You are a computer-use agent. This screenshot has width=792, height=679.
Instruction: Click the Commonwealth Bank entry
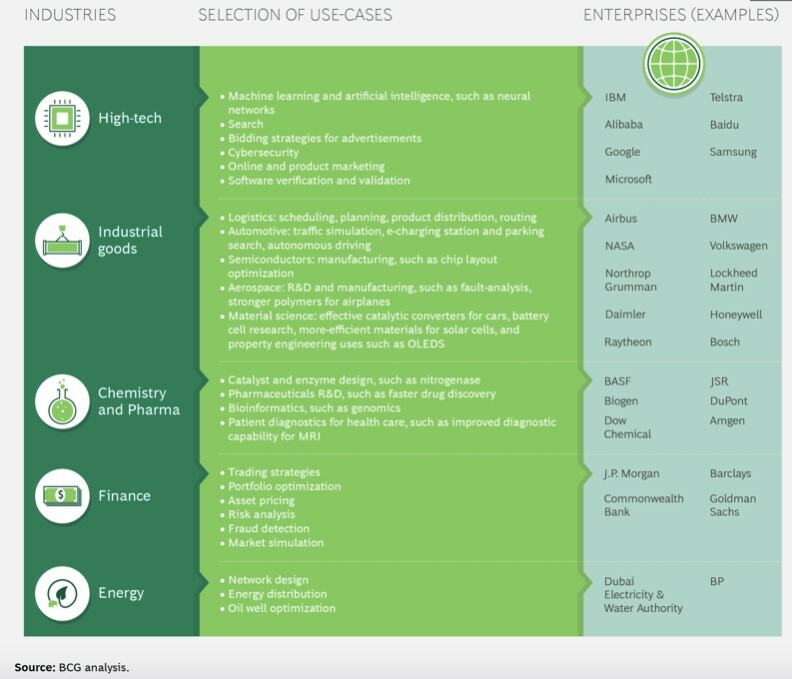tap(644, 505)
